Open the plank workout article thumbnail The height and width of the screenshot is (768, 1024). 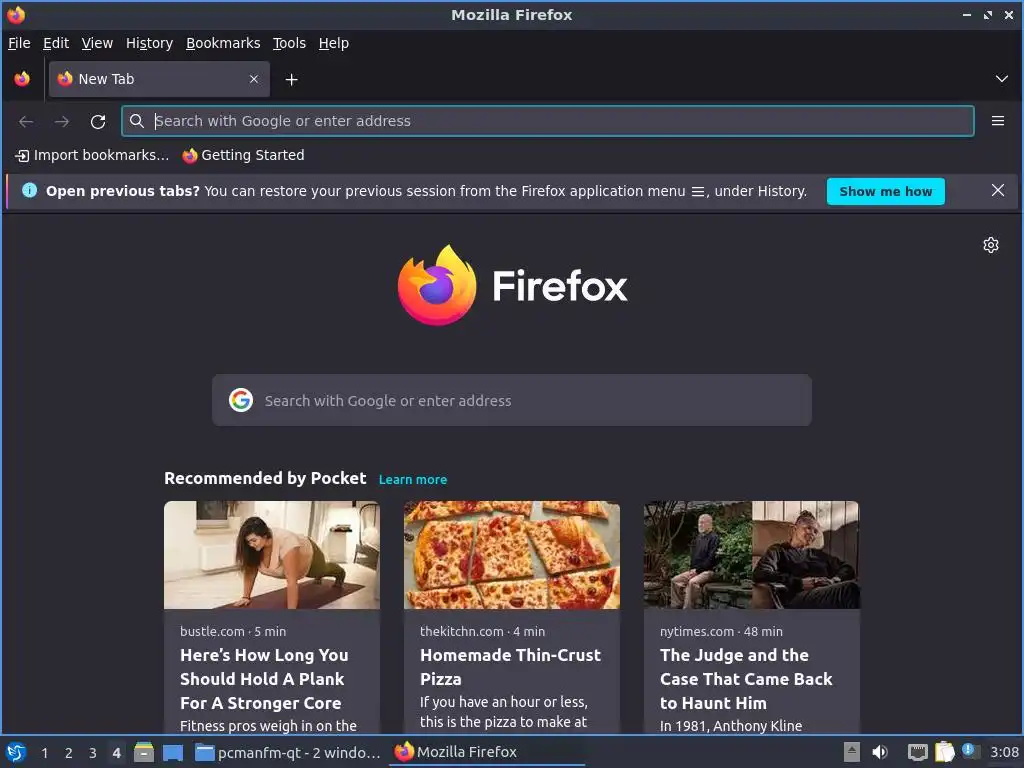pos(272,555)
